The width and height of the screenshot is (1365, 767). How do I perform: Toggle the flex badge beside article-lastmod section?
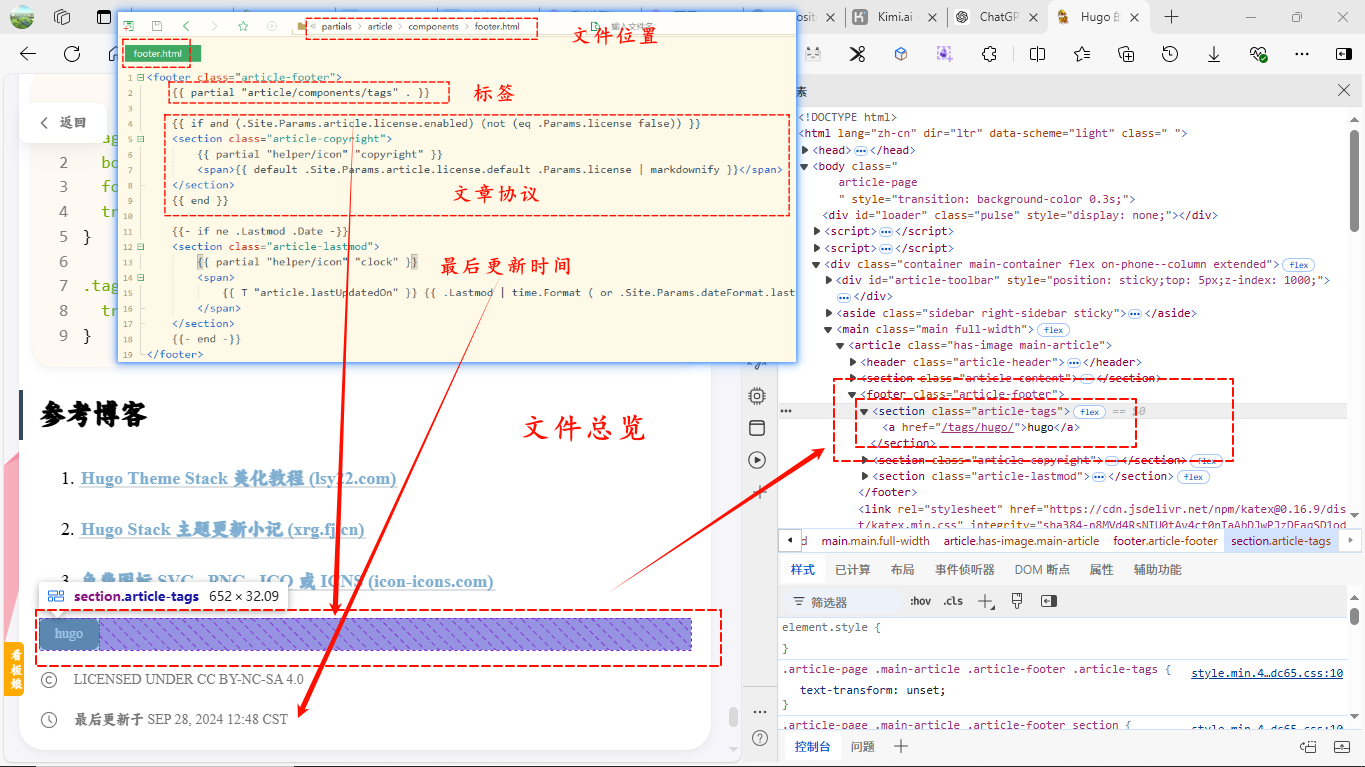(1193, 477)
